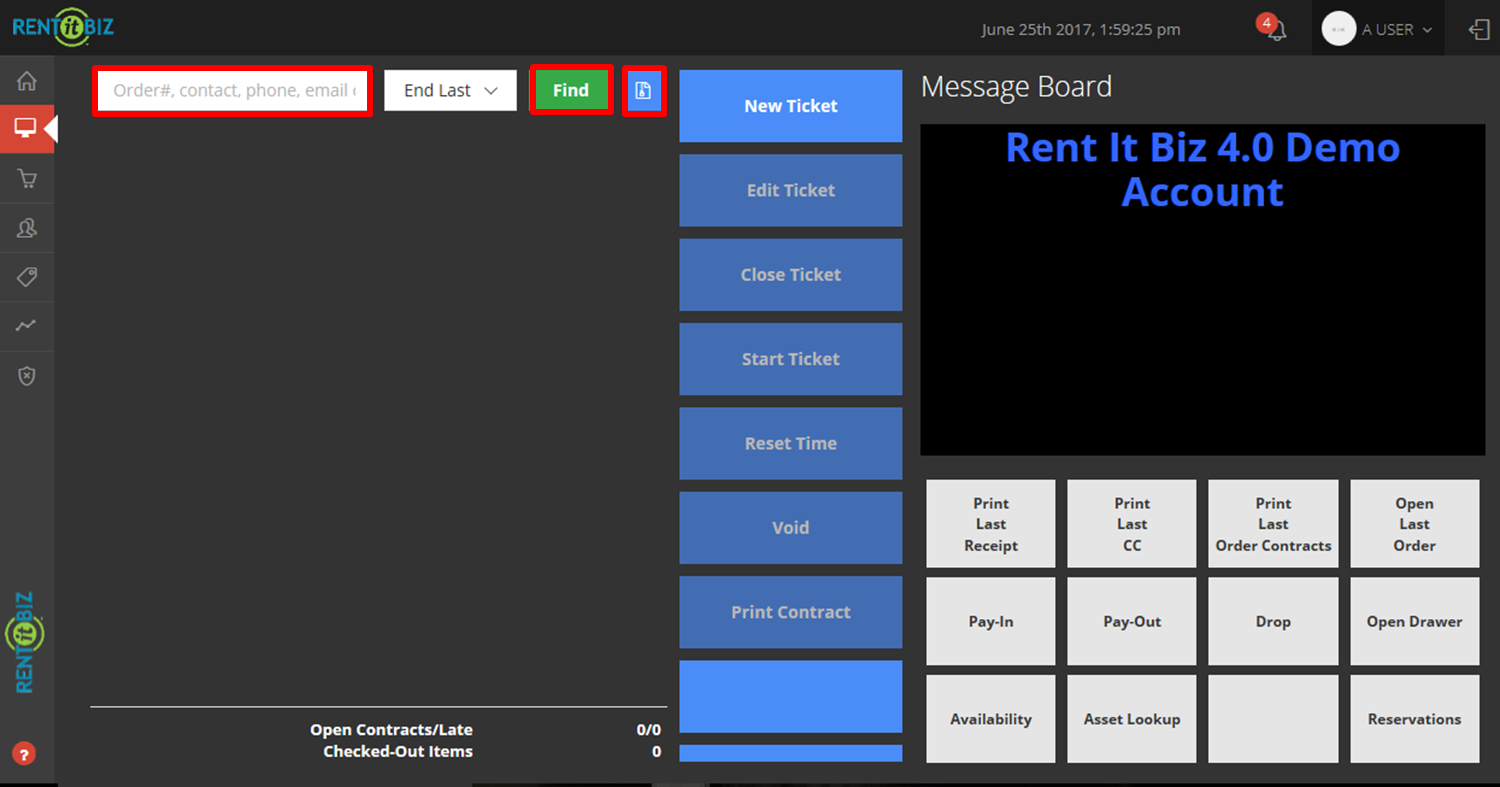This screenshot has height=787, width=1500.
Task: Click the Asset Lookup button
Action: tap(1132, 719)
